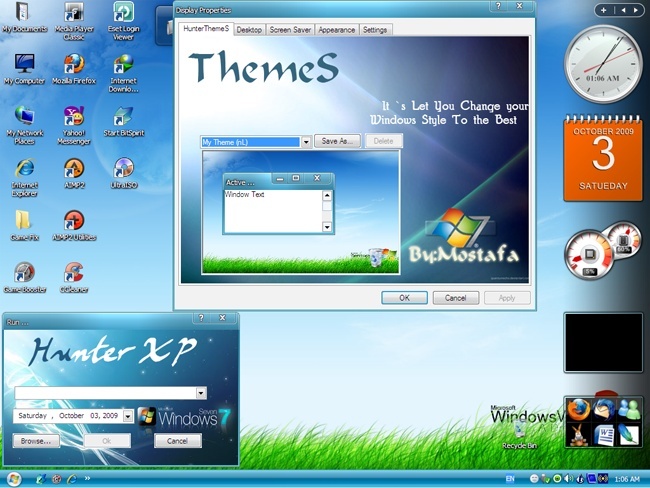Click Cancel in Display Properties
The image size is (650, 488).
pyautogui.click(x=456, y=298)
